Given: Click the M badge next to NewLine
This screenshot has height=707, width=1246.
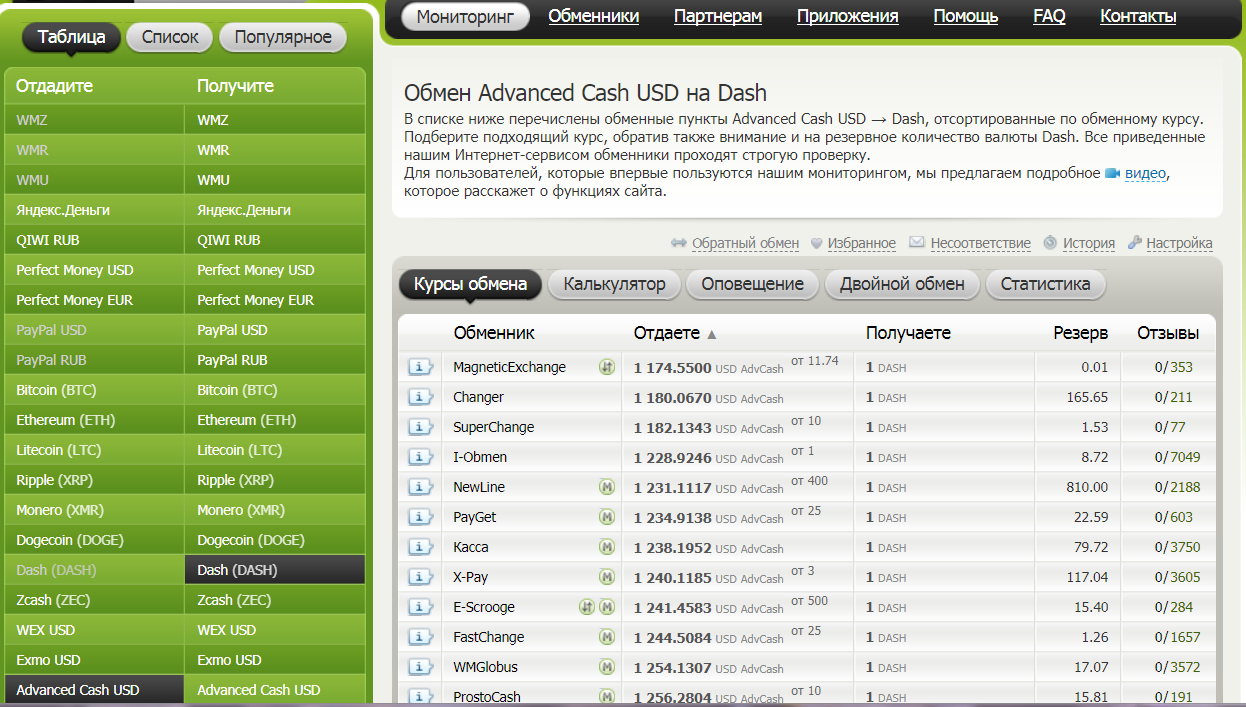Looking at the screenshot, I should pyautogui.click(x=606, y=487).
